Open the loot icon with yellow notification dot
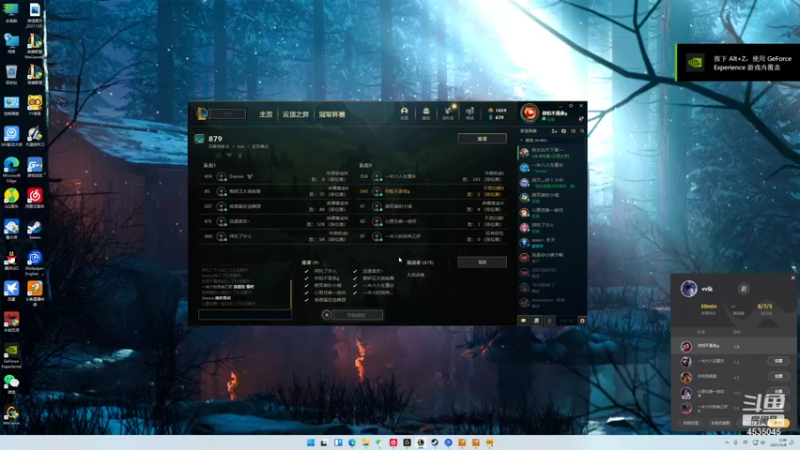The image size is (800, 450). [448, 111]
